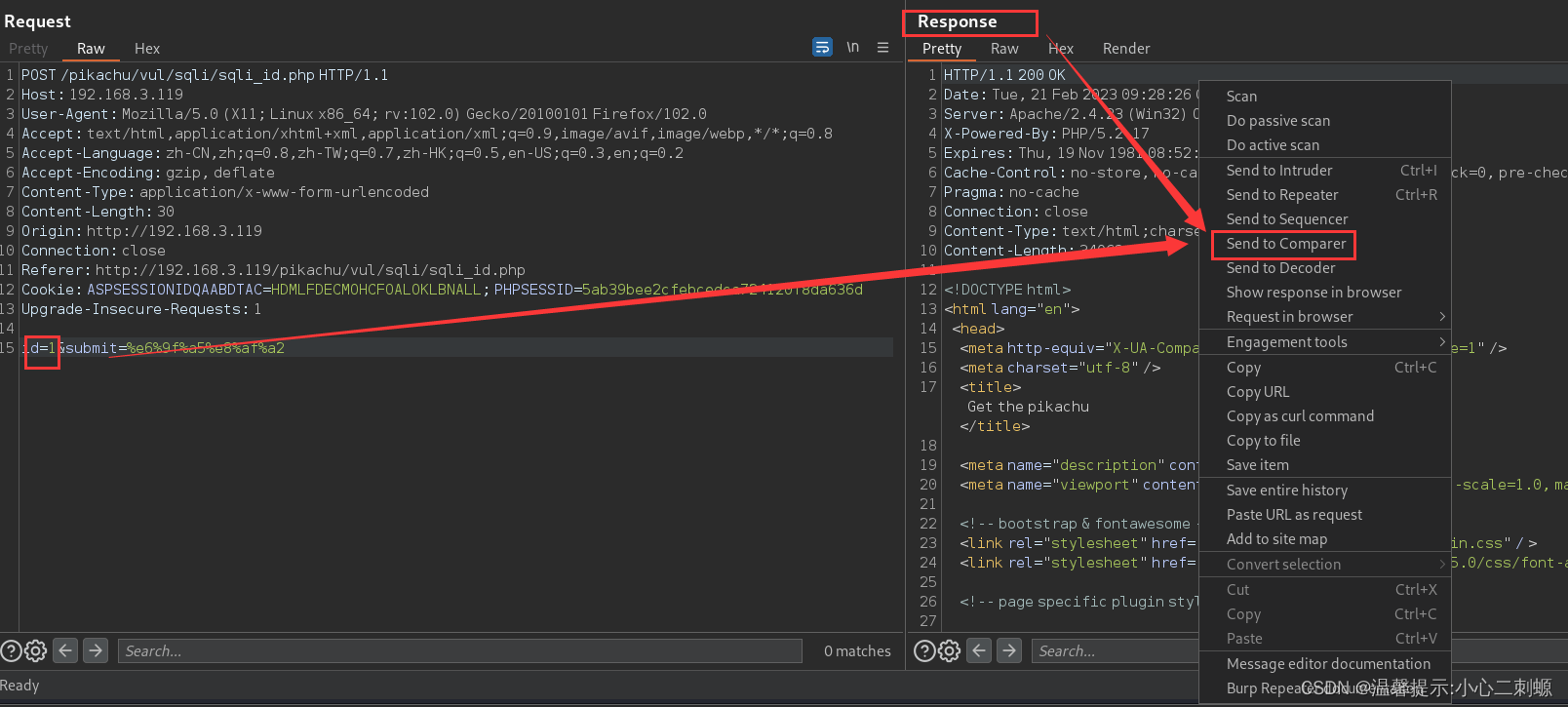Click the 0 matches label
The image size is (1568, 707).
point(857,650)
